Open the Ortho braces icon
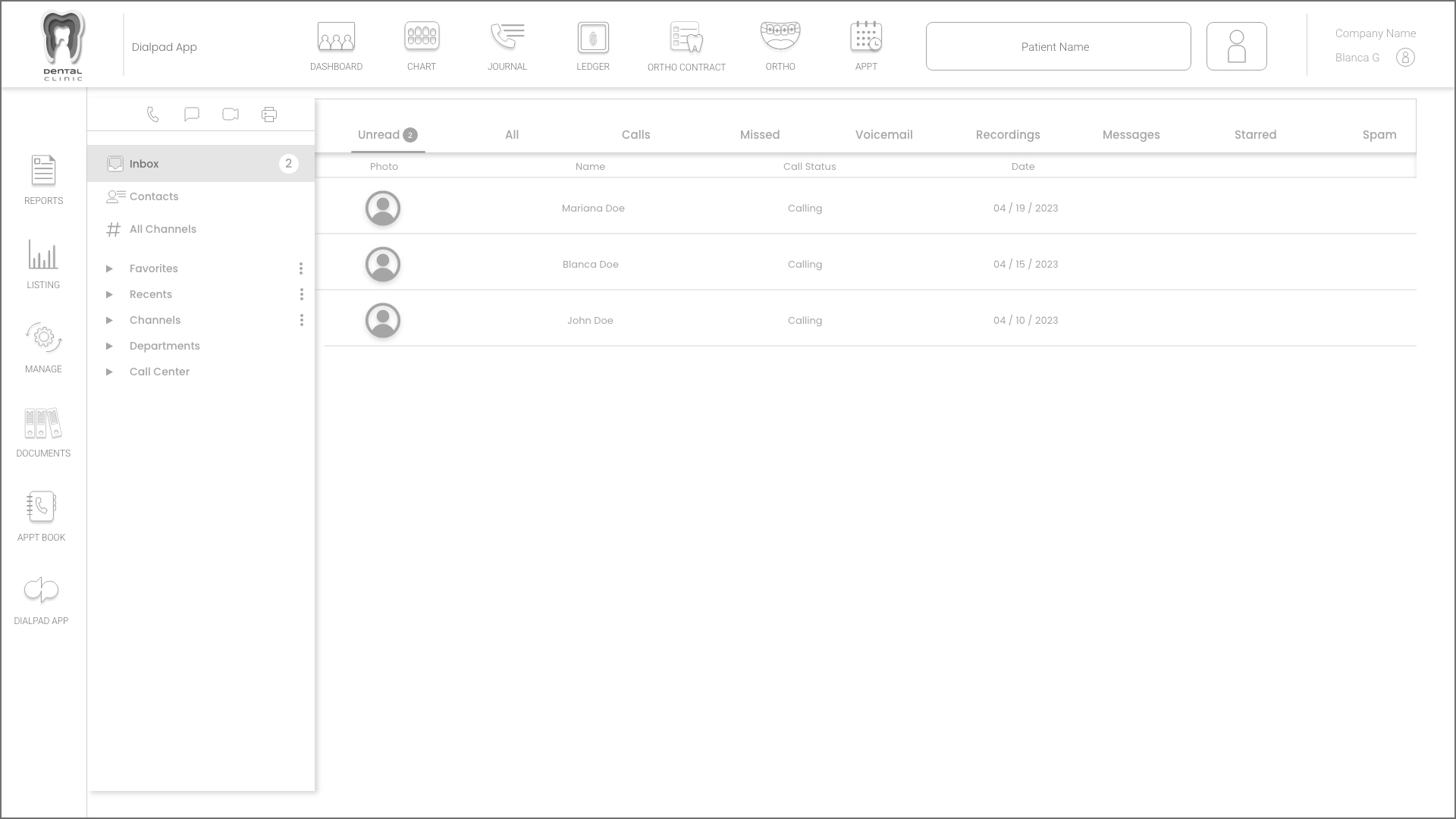1456x819 pixels. click(780, 36)
